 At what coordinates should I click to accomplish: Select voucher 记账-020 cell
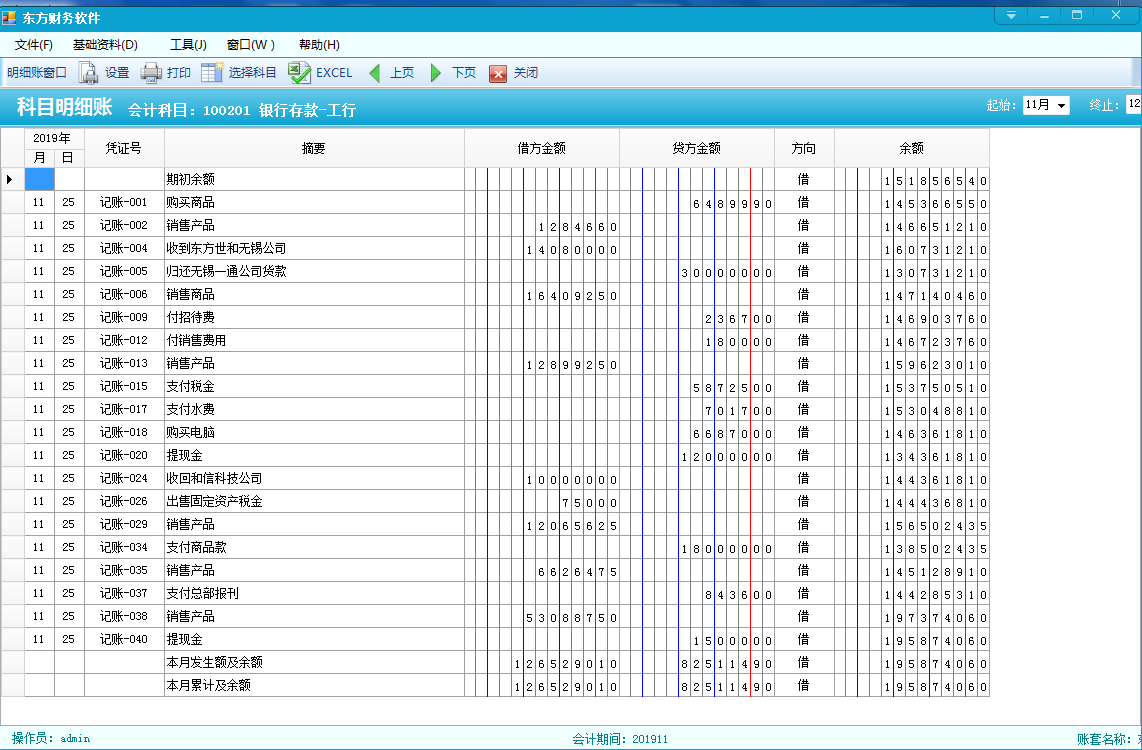[124, 456]
